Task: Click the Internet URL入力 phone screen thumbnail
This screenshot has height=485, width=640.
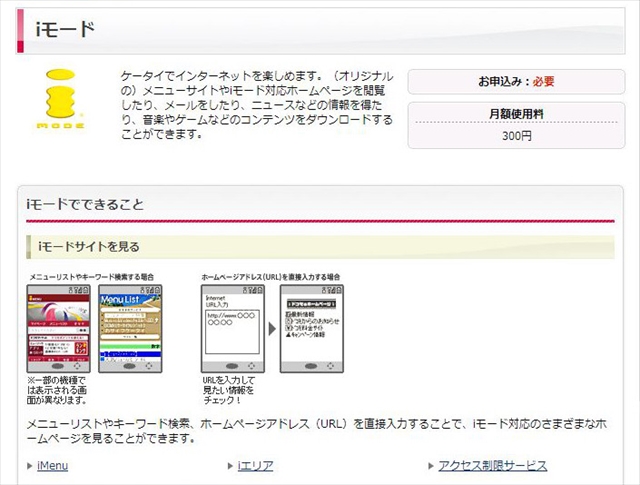Action: coord(233,329)
